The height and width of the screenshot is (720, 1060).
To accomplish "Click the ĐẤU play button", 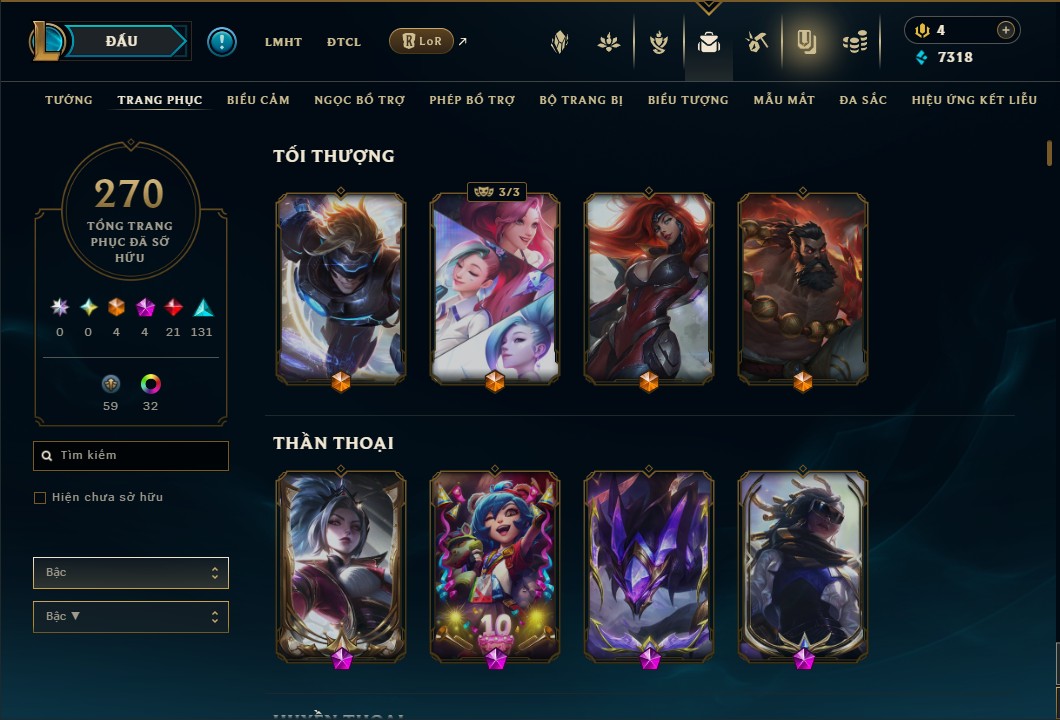I will [122, 41].
